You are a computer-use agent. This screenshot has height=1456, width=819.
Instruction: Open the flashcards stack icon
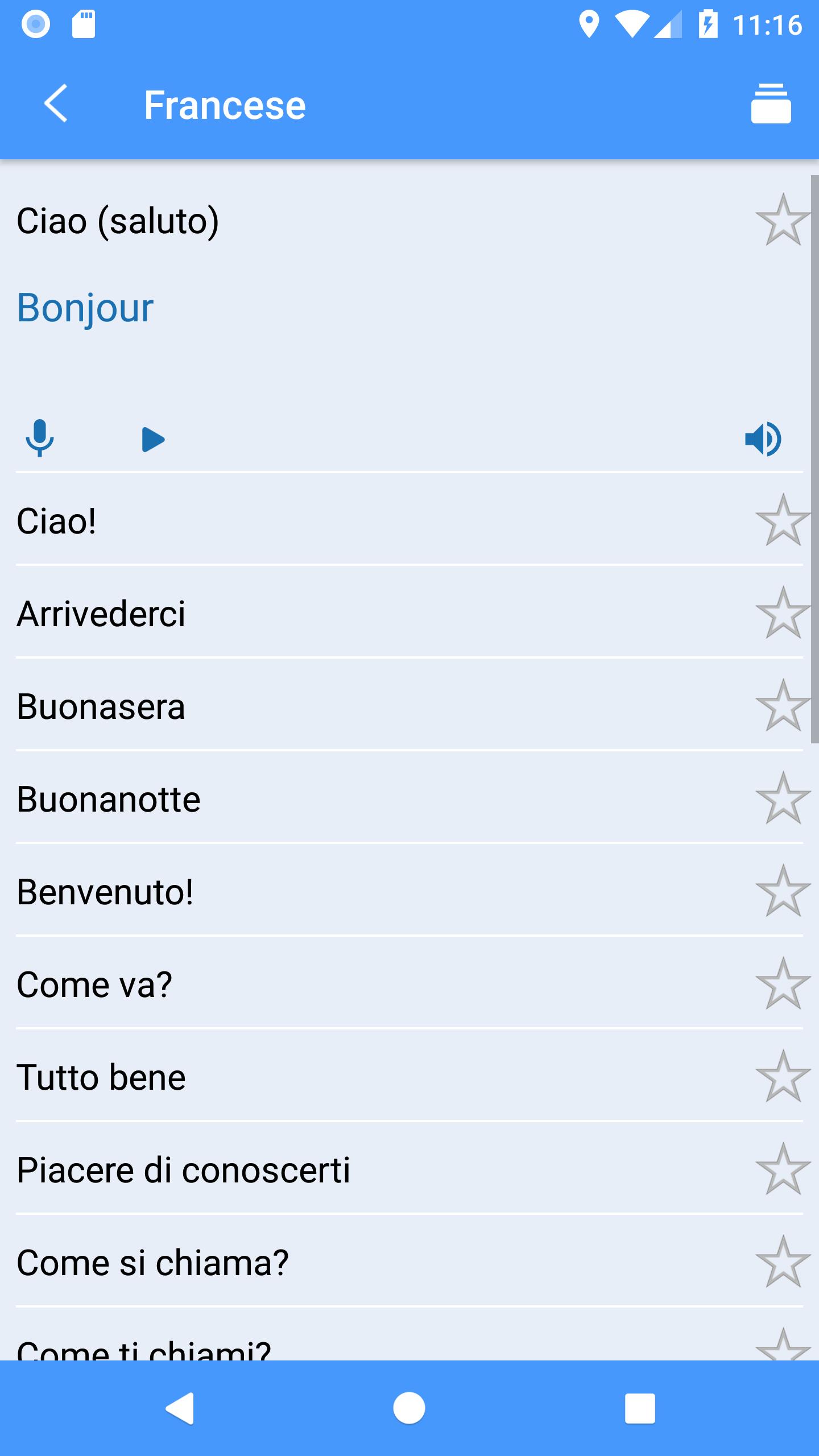point(771,103)
